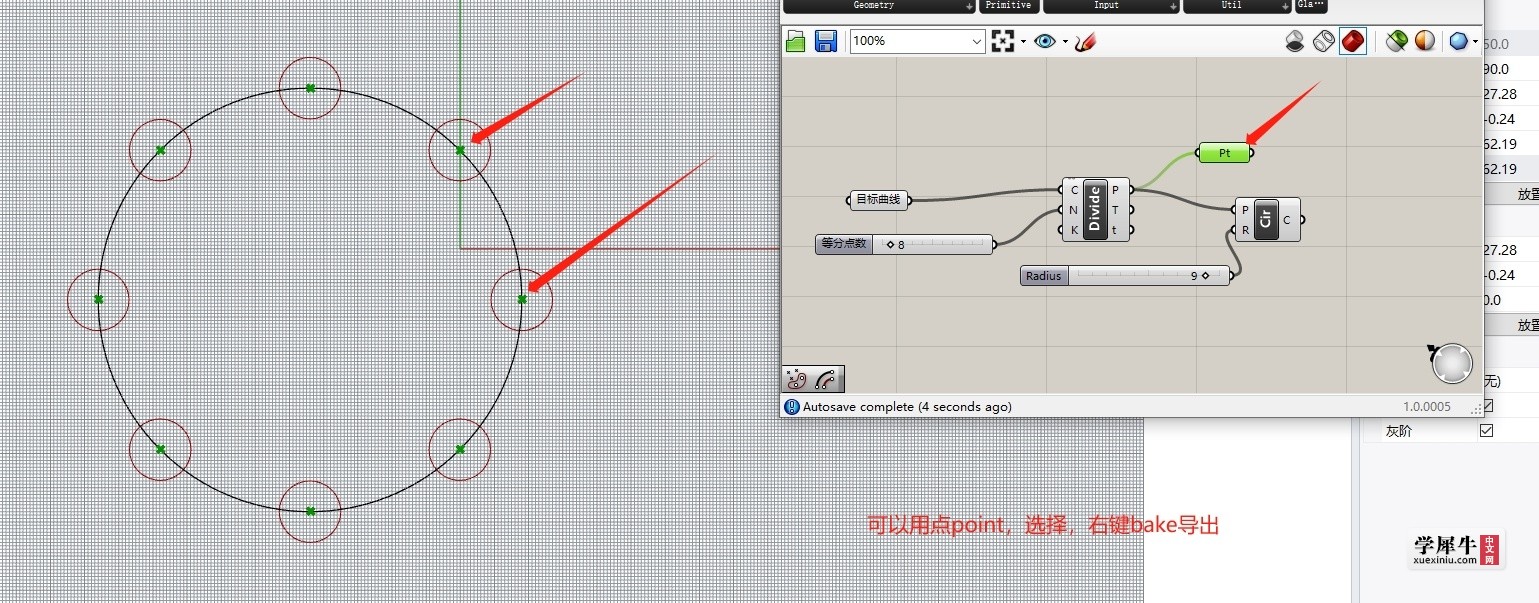Click the Divide component's K input

[x=1073, y=230]
